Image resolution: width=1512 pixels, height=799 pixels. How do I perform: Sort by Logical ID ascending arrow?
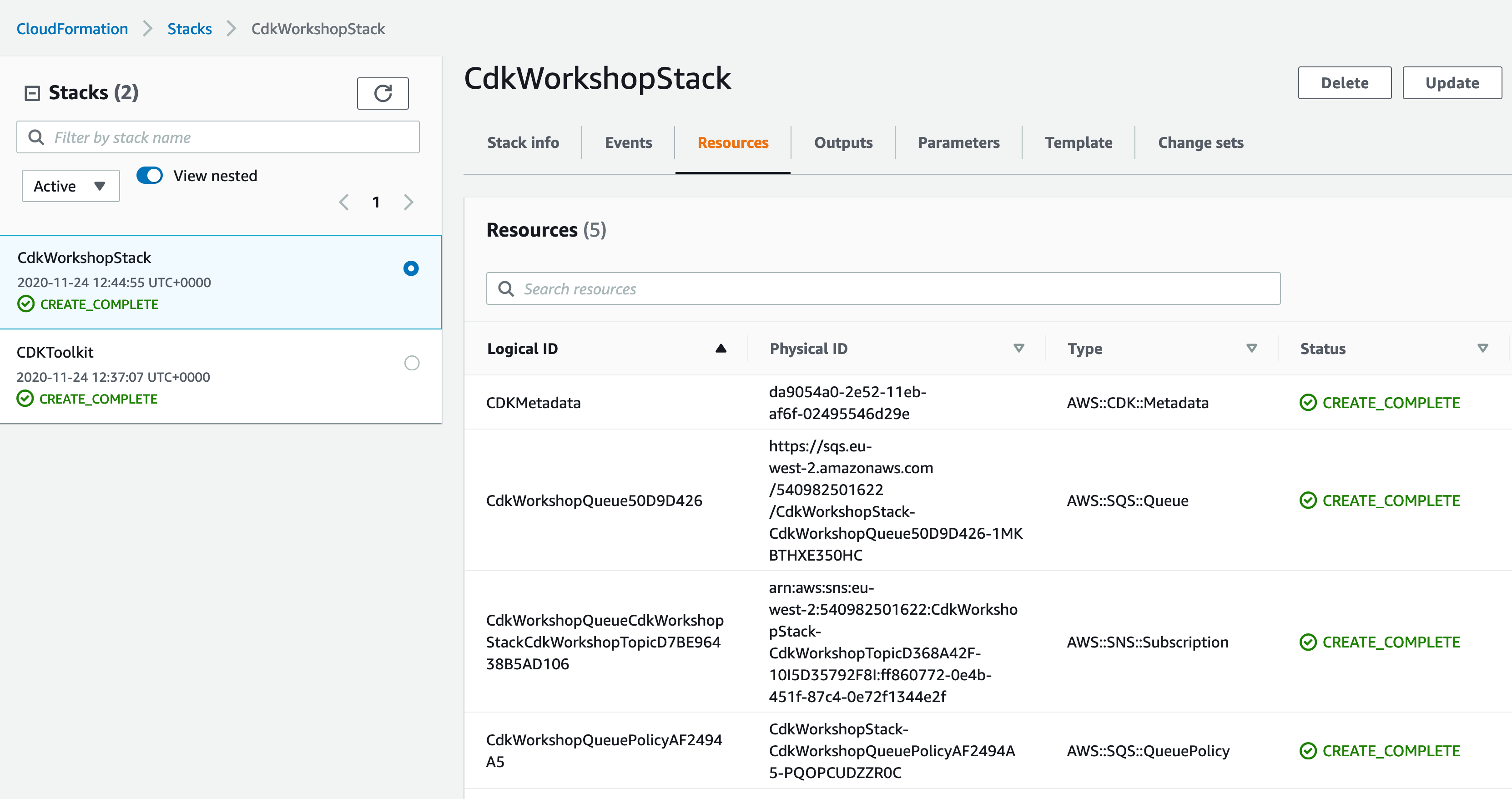coord(721,349)
